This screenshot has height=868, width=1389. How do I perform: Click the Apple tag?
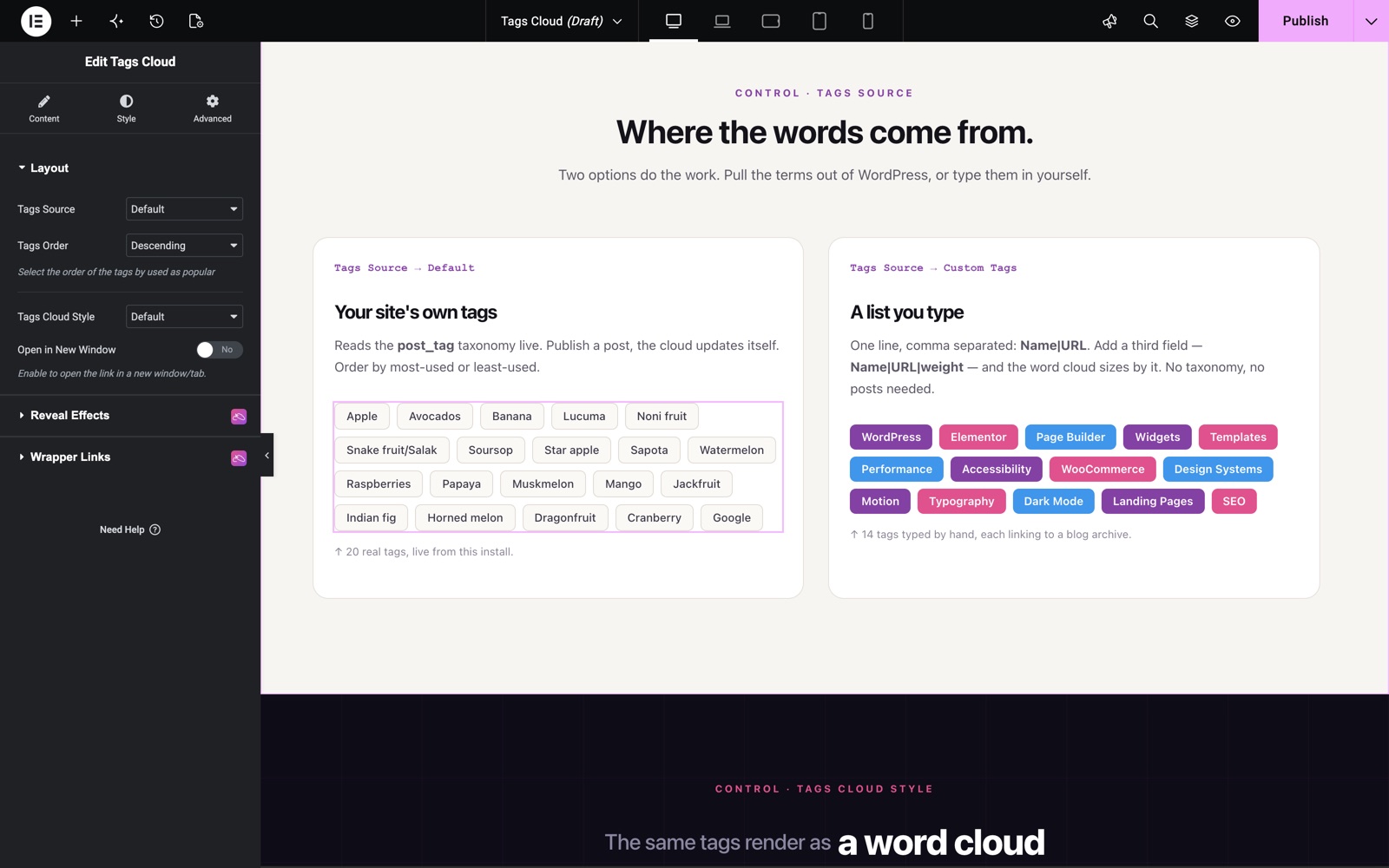tap(362, 417)
